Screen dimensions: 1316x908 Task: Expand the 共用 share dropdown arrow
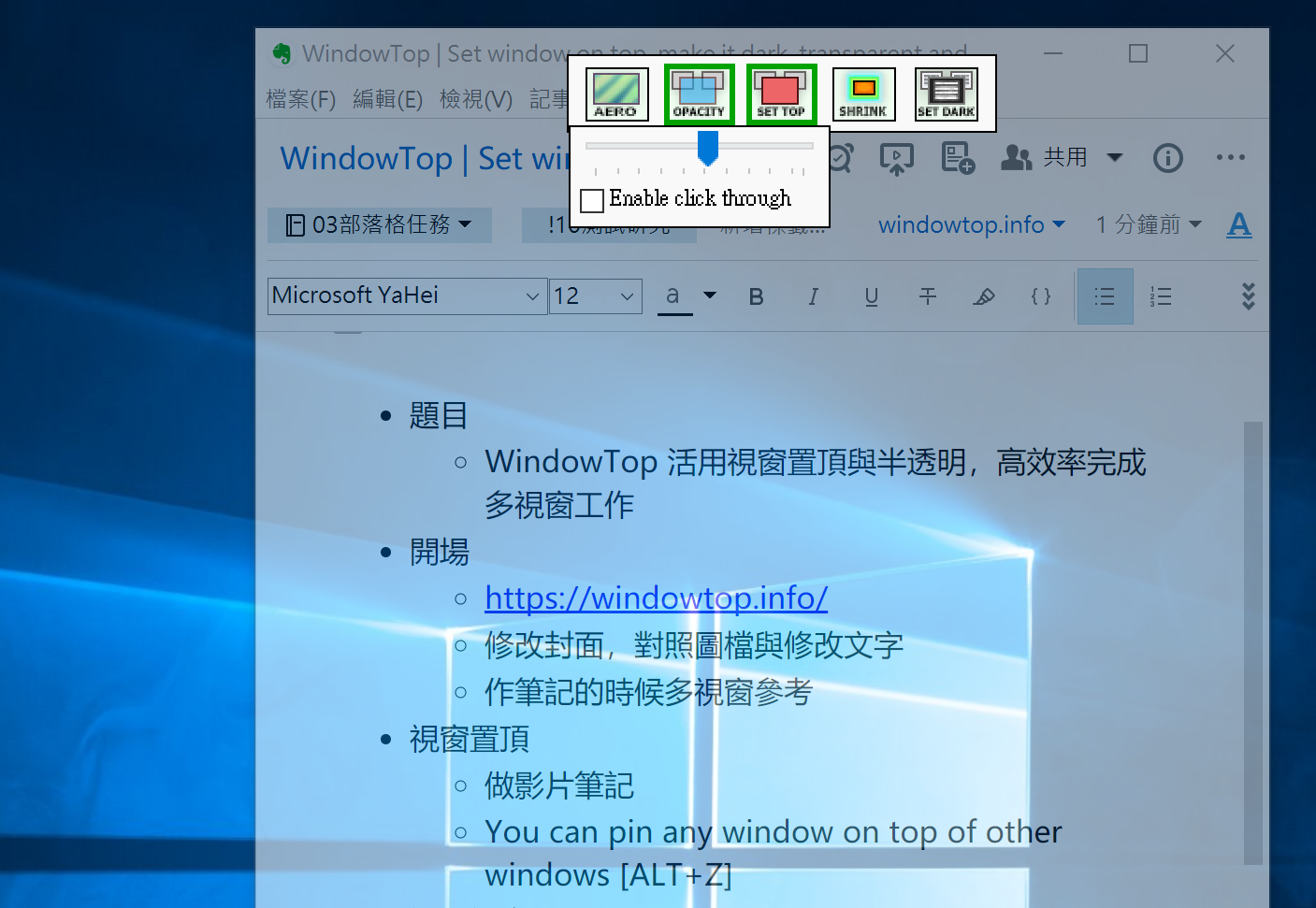coord(1114,157)
